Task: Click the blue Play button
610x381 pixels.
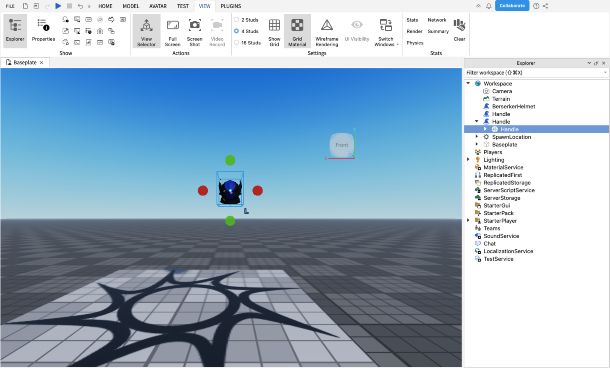Action: click(58, 6)
